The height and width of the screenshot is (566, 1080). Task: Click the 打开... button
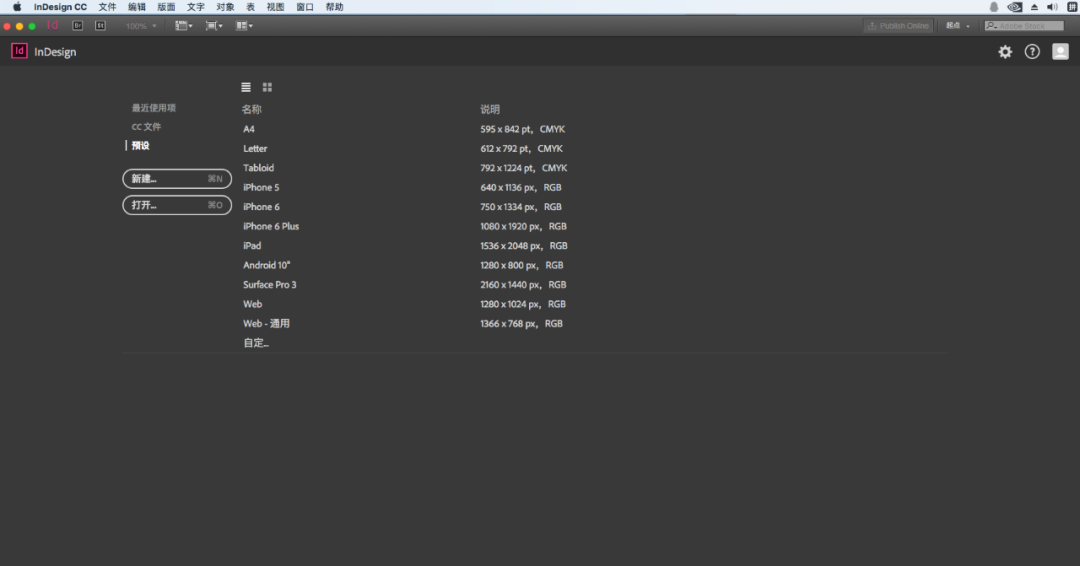coord(177,205)
